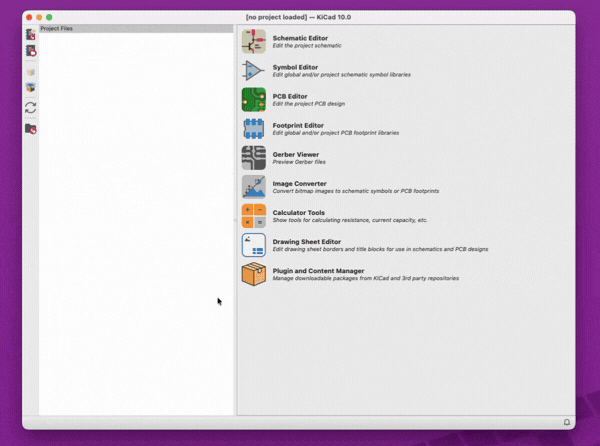Open the Plugin and Content Manager box icon

click(x=254, y=274)
